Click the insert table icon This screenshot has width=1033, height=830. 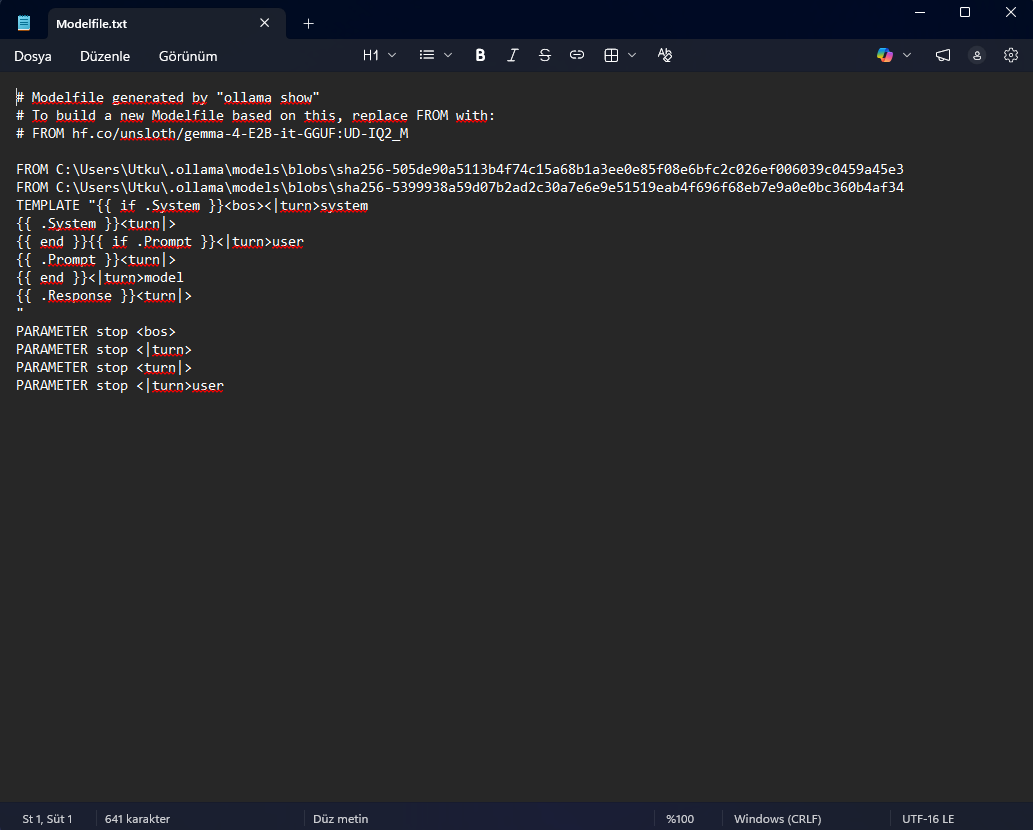coord(611,55)
